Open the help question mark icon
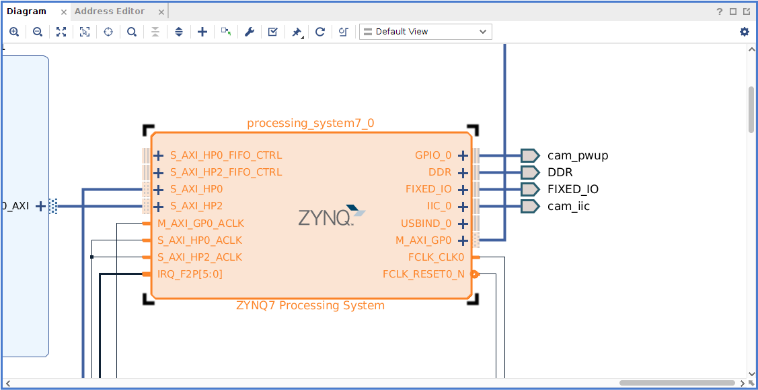758x390 pixels. pos(720,12)
